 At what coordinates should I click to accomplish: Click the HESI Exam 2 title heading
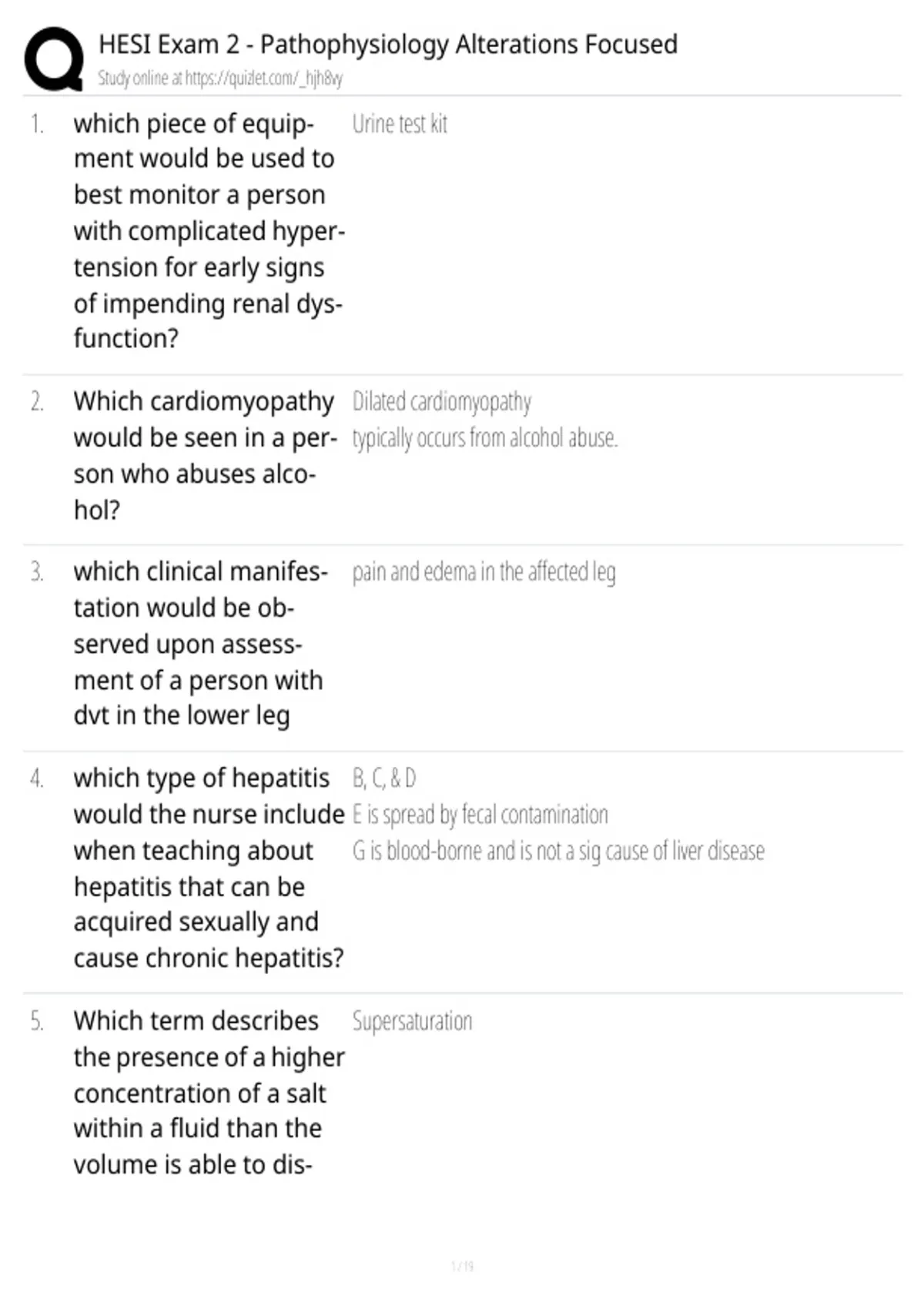[x=388, y=45]
